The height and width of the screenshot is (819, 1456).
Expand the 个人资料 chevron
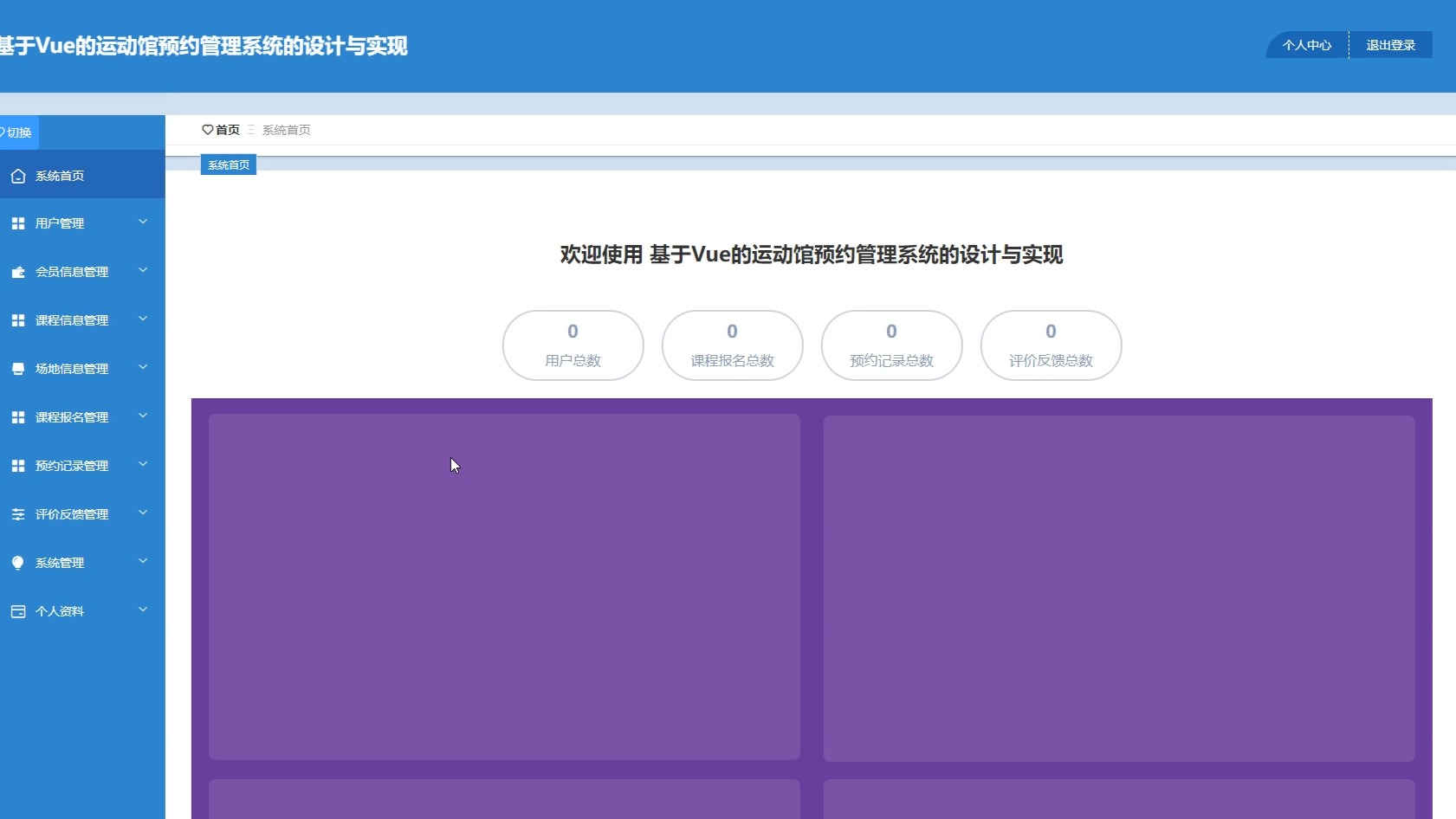tap(143, 610)
